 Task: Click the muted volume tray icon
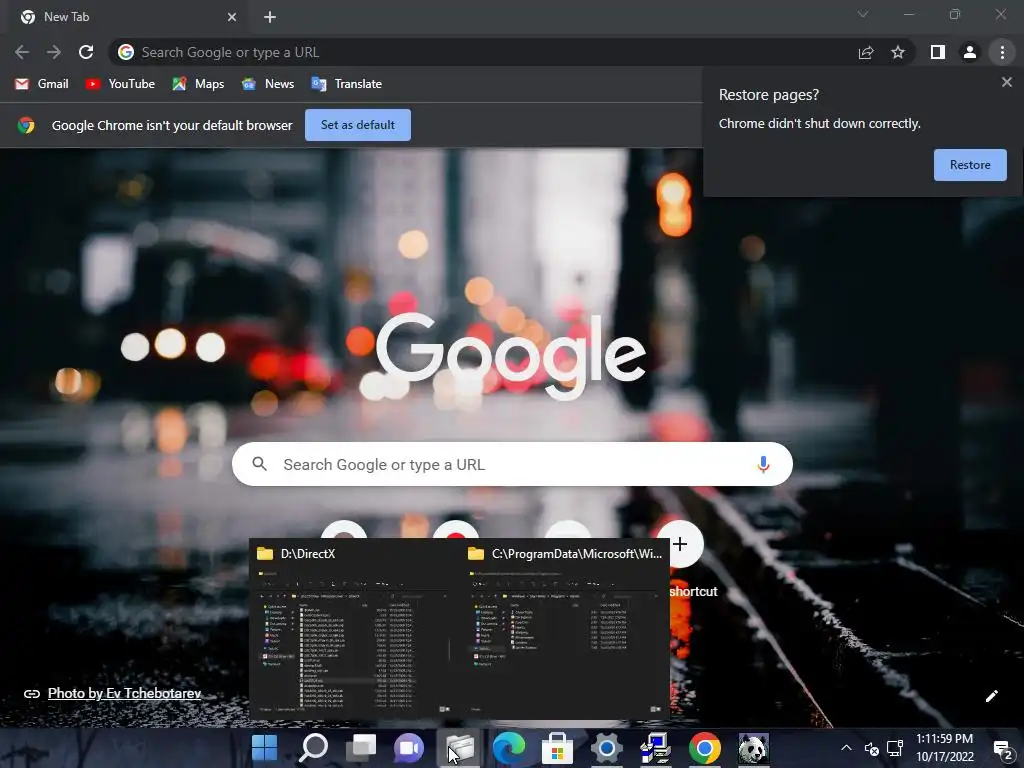[x=871, y=748]
